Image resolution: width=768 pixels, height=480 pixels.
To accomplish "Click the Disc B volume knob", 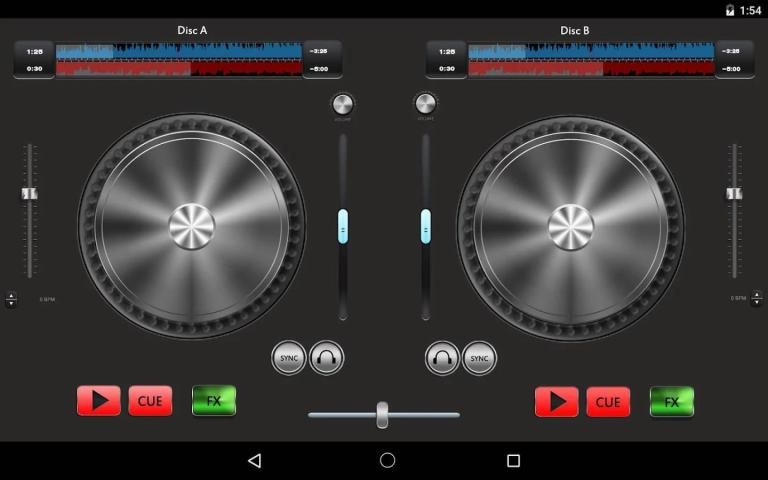I will 426,104.
